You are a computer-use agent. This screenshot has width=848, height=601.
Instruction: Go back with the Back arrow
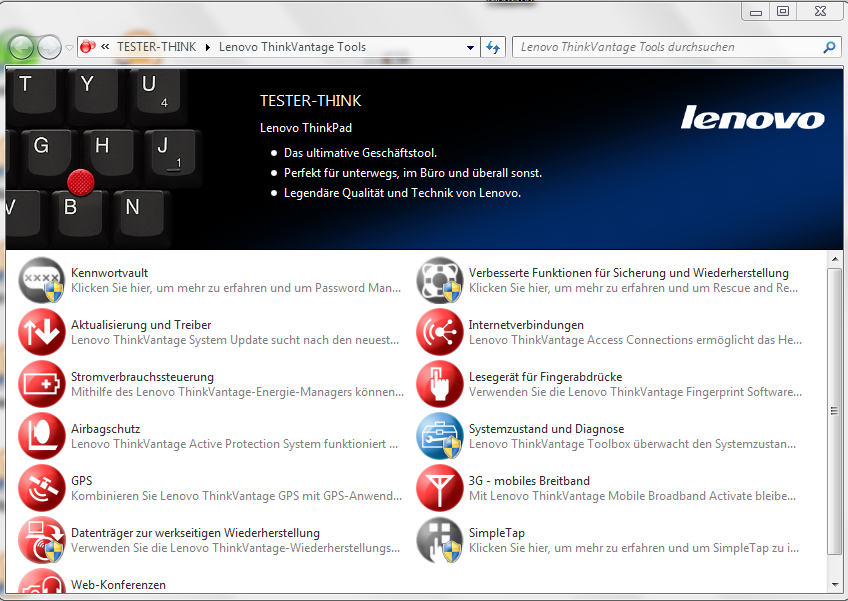coord(22,48)
